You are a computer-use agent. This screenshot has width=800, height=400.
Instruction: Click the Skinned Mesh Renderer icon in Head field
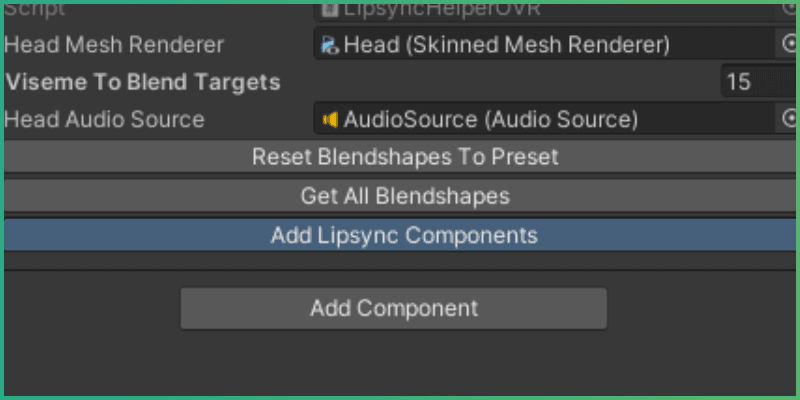point(330,45)
